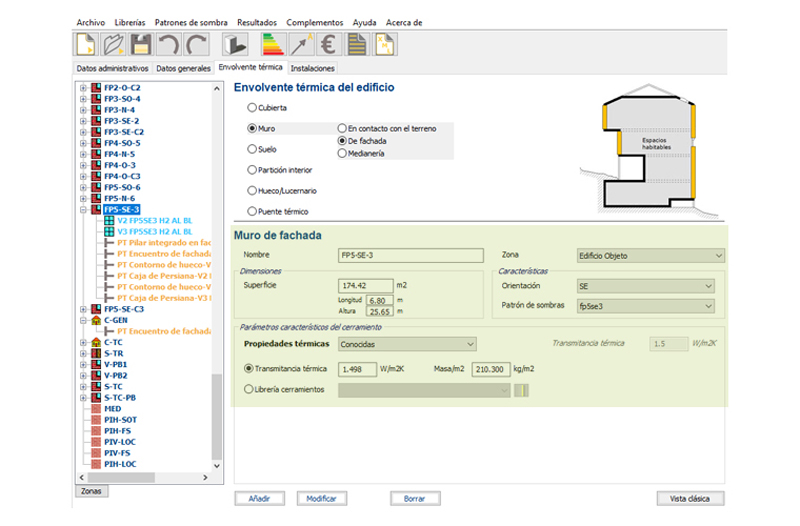Open the Zona dropdown

point(651,256)
